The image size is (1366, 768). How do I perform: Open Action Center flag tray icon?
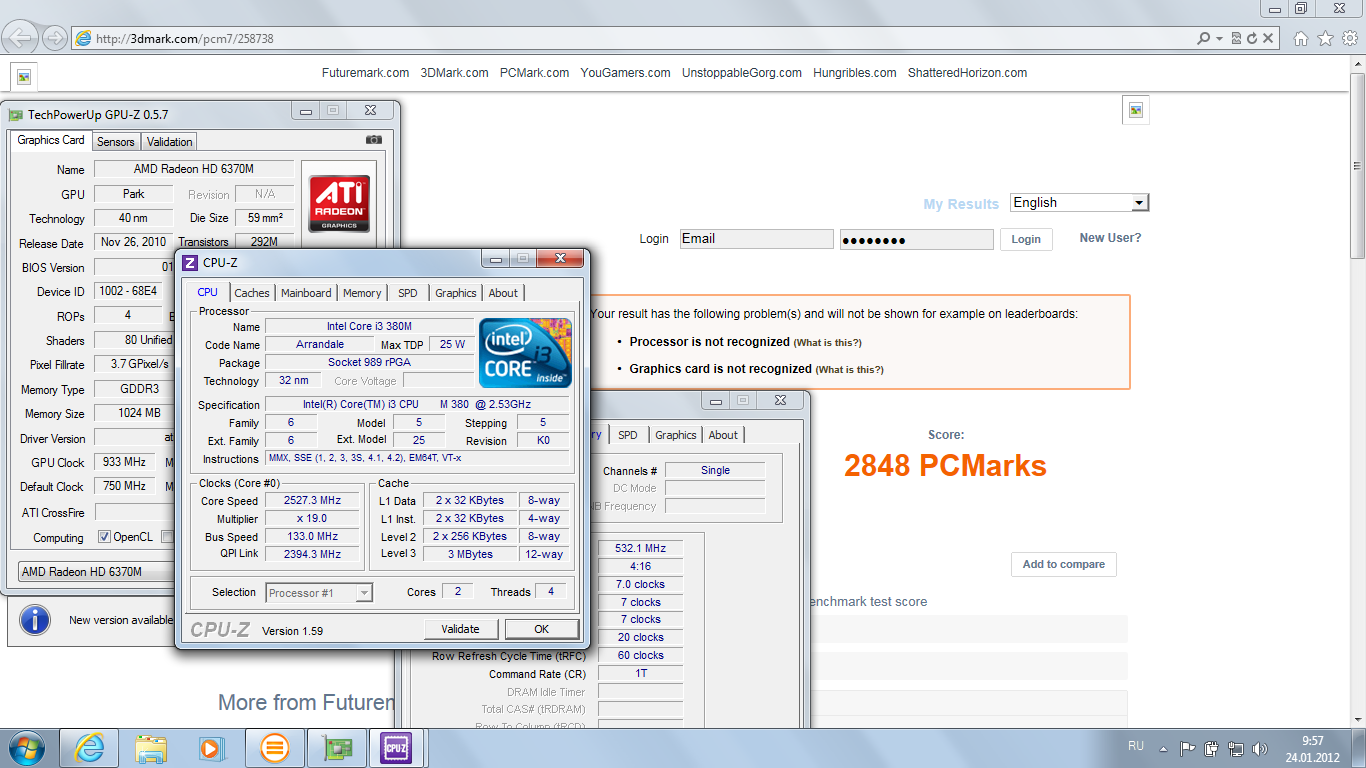(x=1187, y=748)
